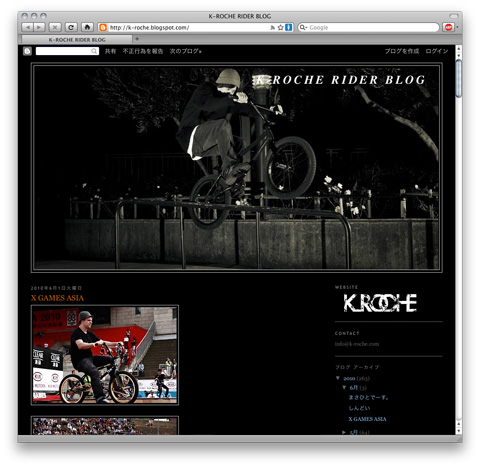Stop loading with the X toolbar button

(55, 27)
